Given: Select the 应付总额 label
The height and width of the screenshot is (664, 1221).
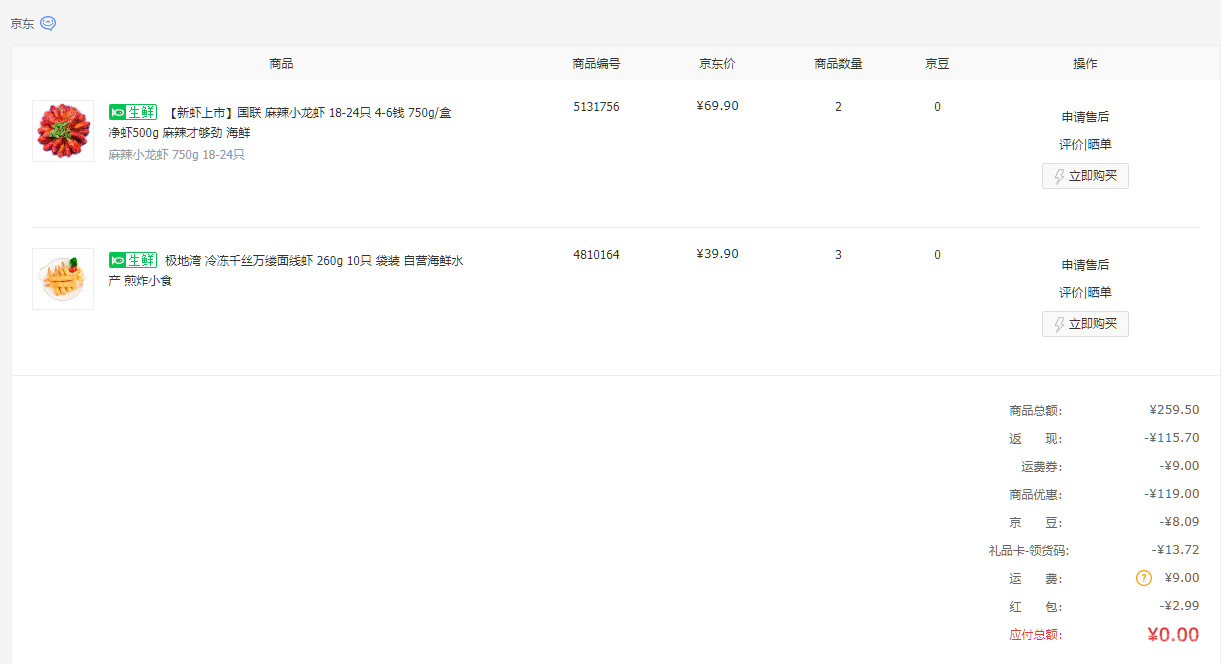Looking at the screenshot, I should (x=1035, y=635).
